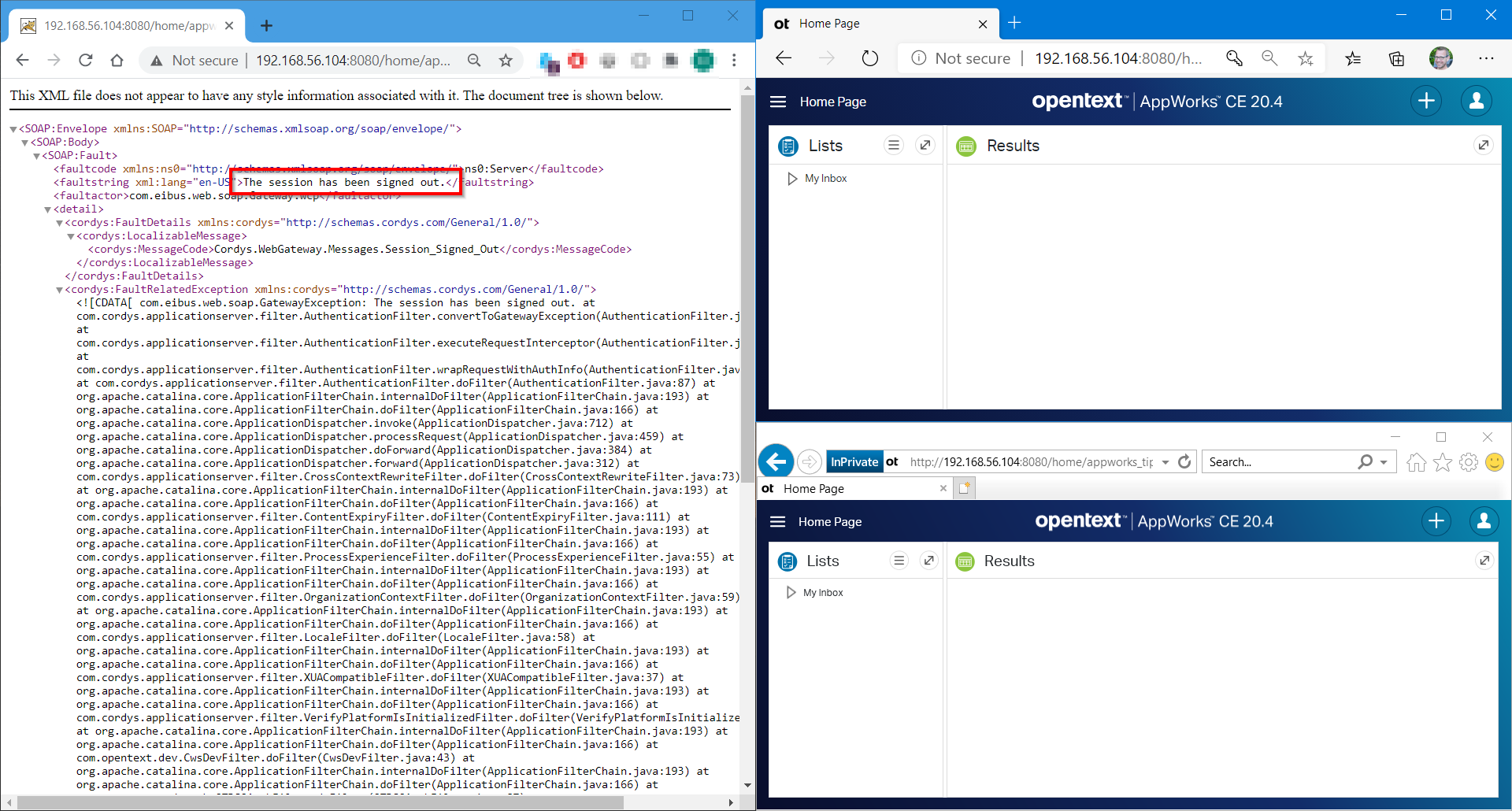Click the Edge profile avatar
The height and width of the screenshot is (811, 1512).
coord(1441,58)
